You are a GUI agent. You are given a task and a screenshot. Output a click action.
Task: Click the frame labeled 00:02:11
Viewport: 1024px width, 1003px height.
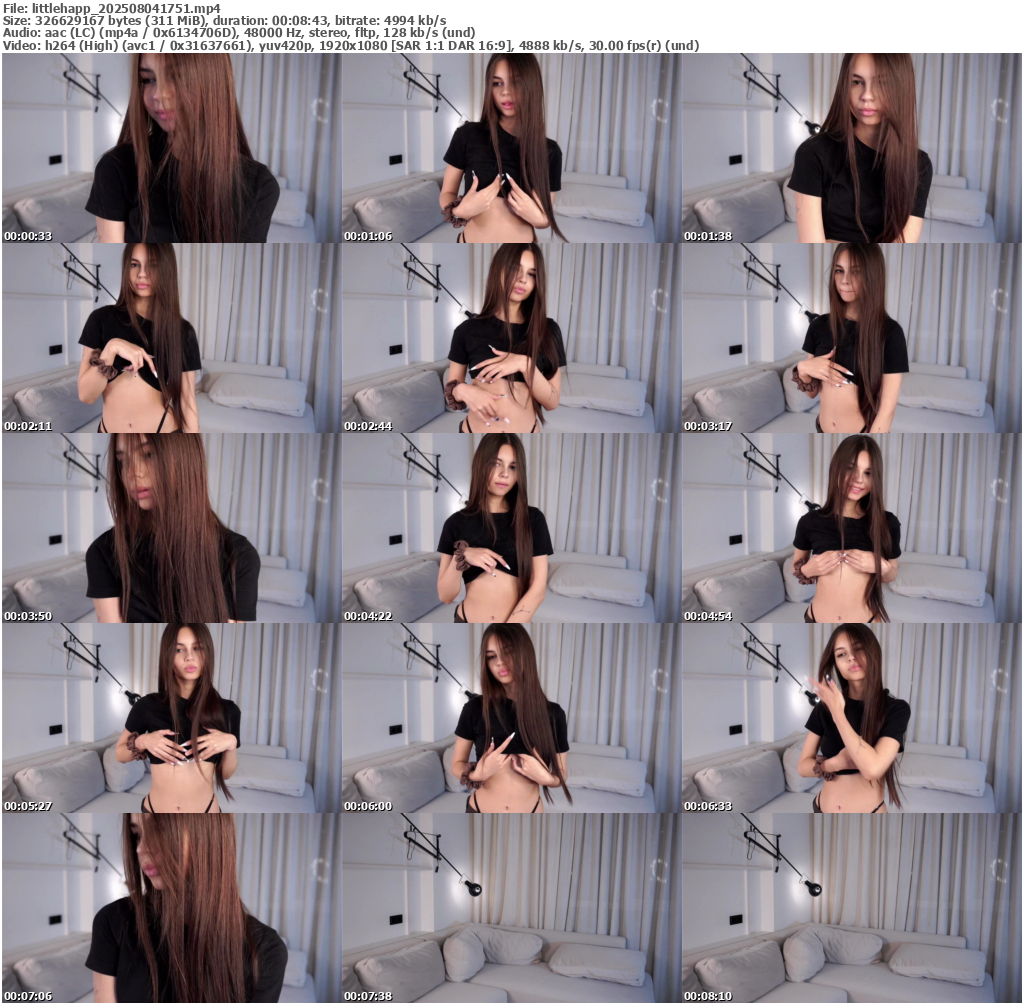(x=171, y=338)
